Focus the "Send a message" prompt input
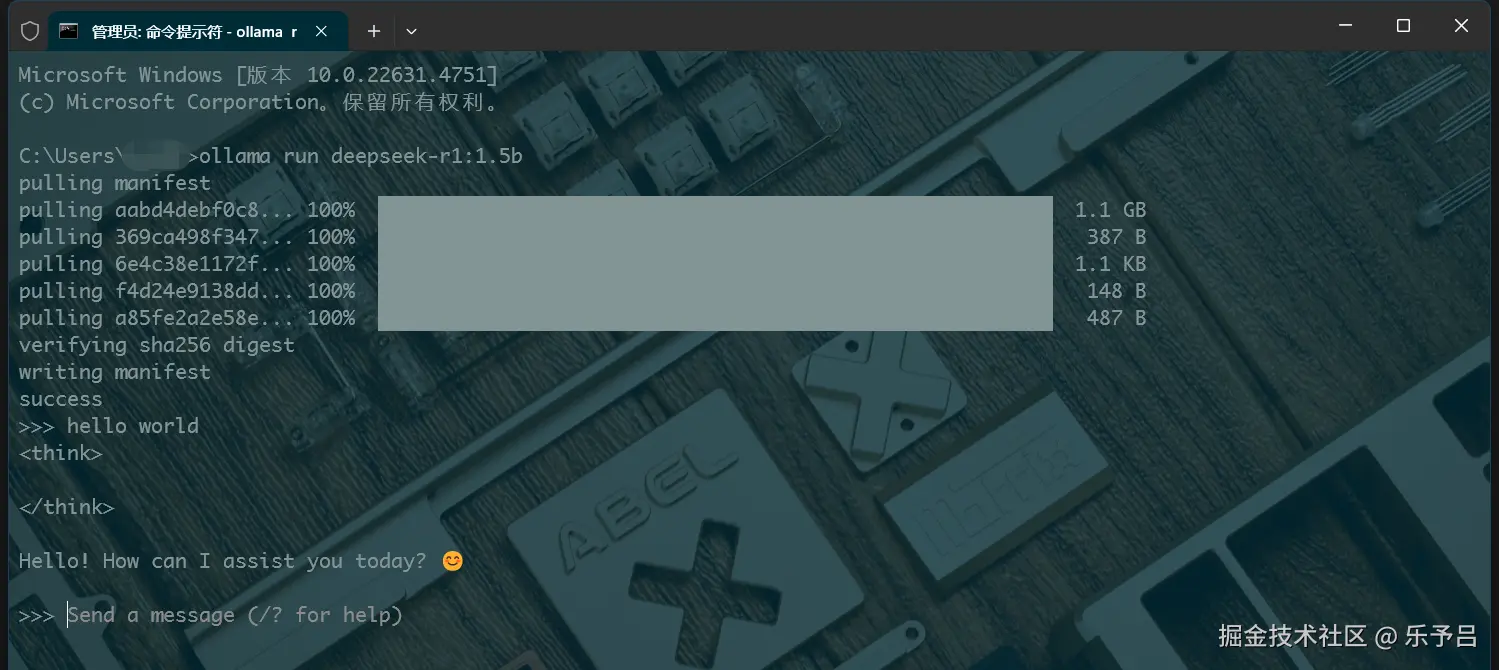1499x670 pixels. [235, 615]
